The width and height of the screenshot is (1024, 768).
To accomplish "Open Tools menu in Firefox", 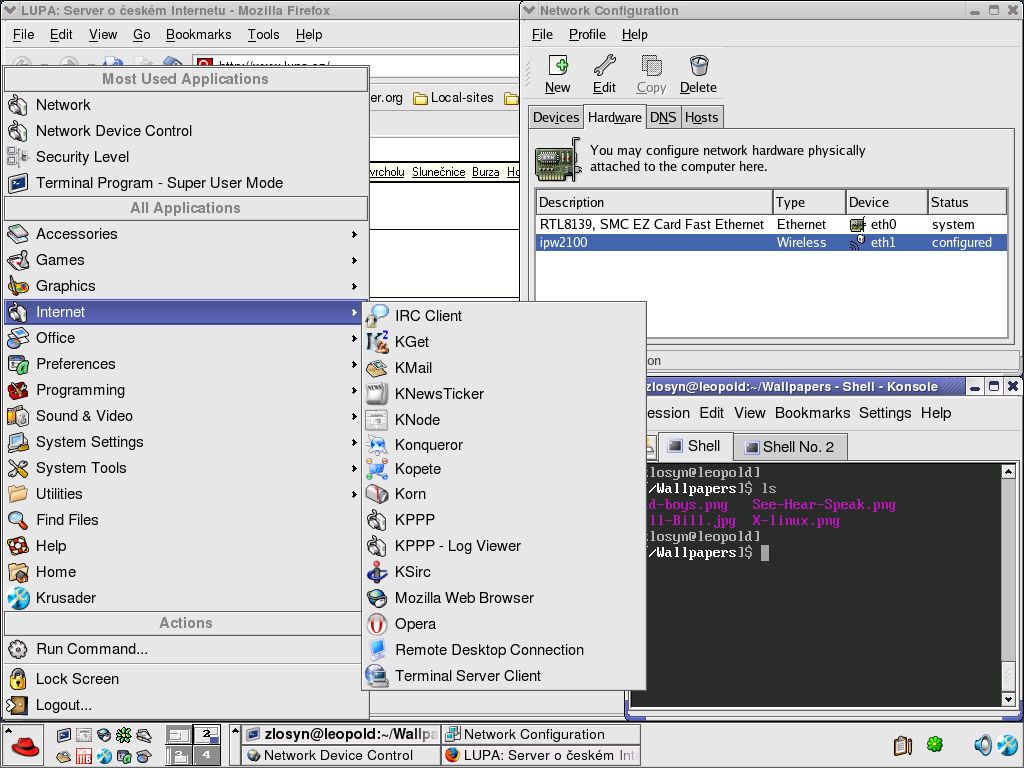I will [263, 35].
